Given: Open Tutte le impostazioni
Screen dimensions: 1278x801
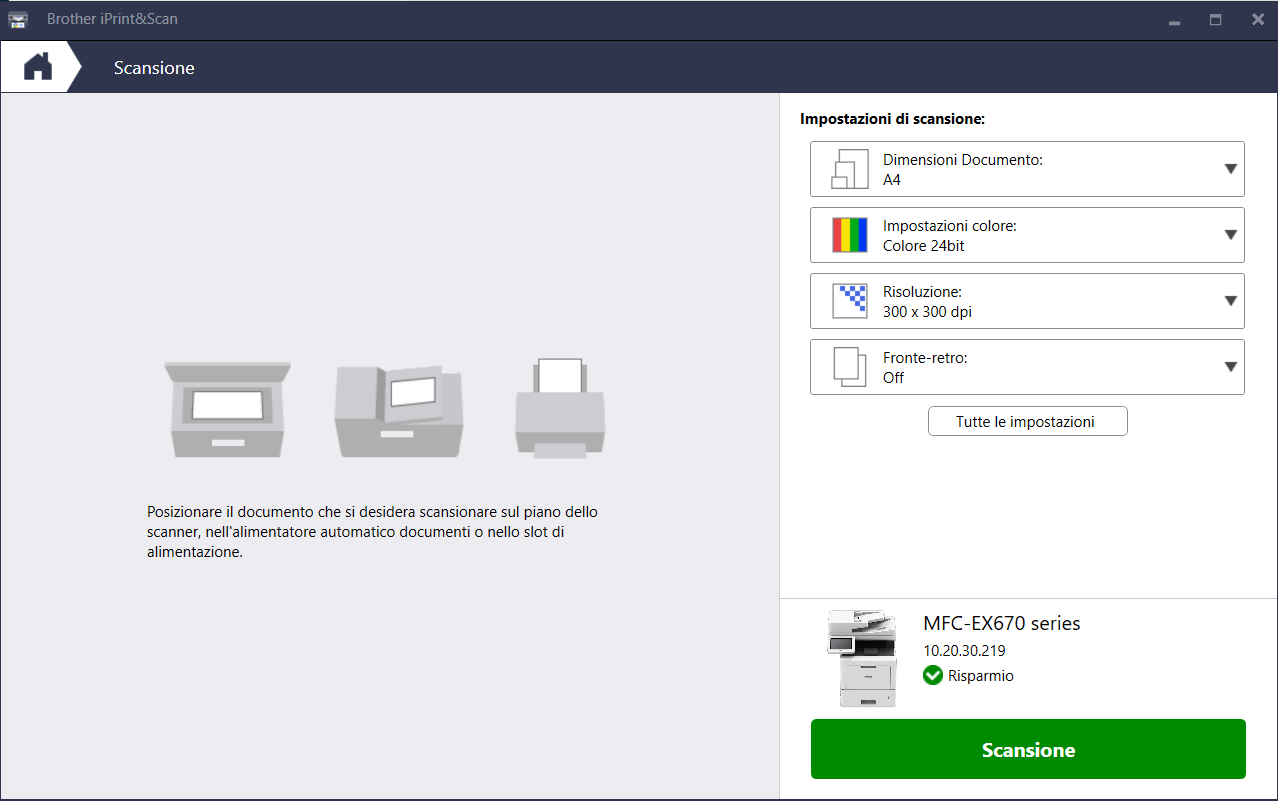Looking at the screenshot, I should 1027,422.
